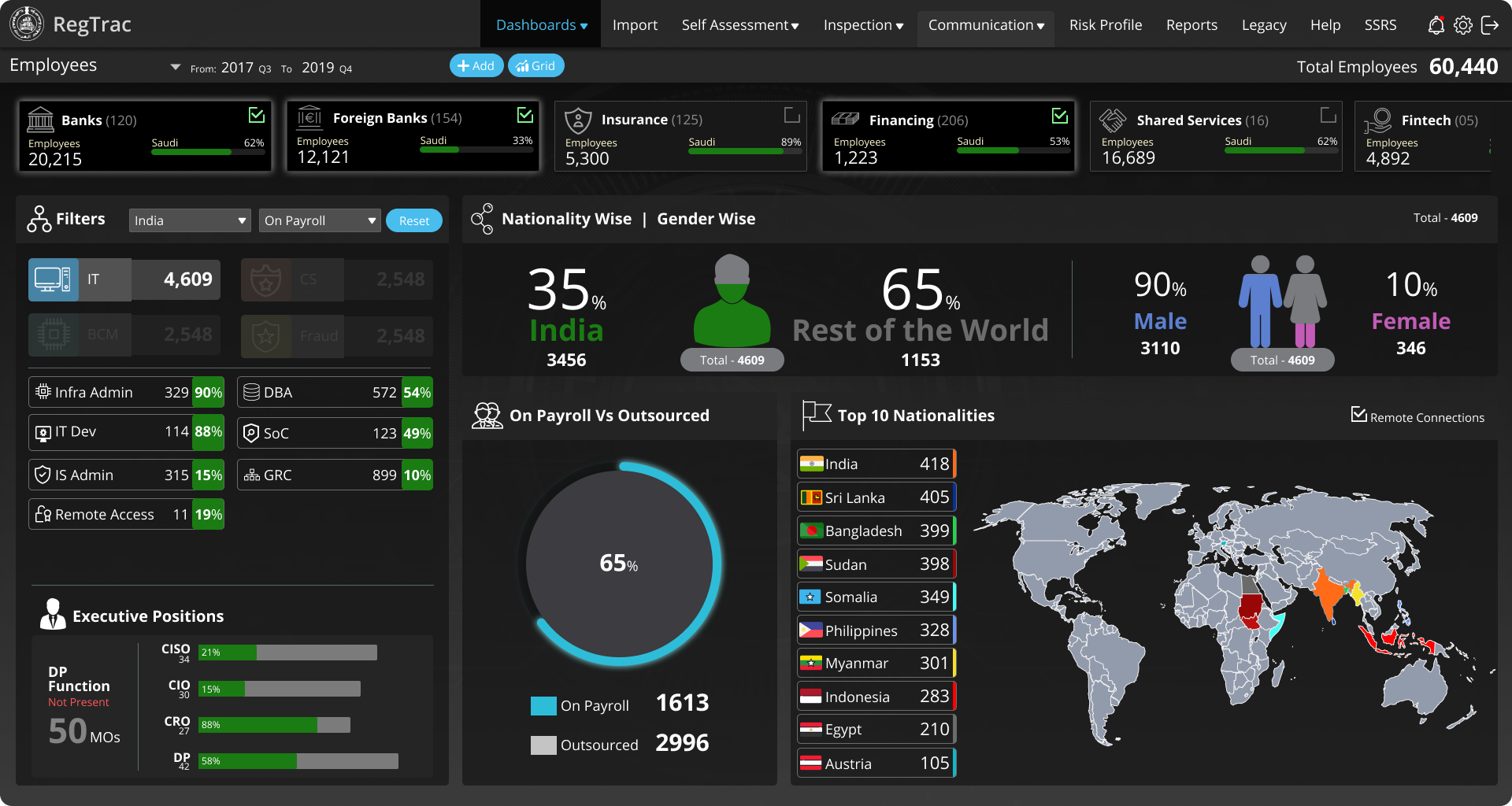Viewport: 1512px width, 806px height.
Task: Open the Risk Profile menu item
Action: click(1105, 25)
